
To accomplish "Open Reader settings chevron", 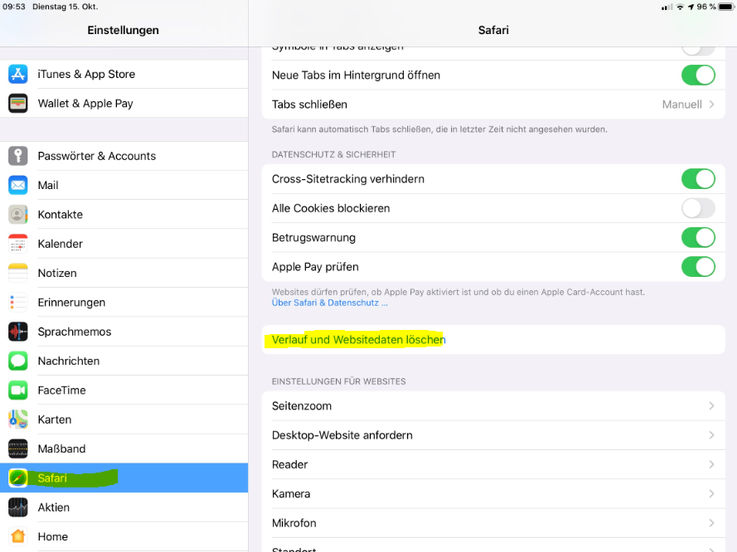I will (711, 465).
